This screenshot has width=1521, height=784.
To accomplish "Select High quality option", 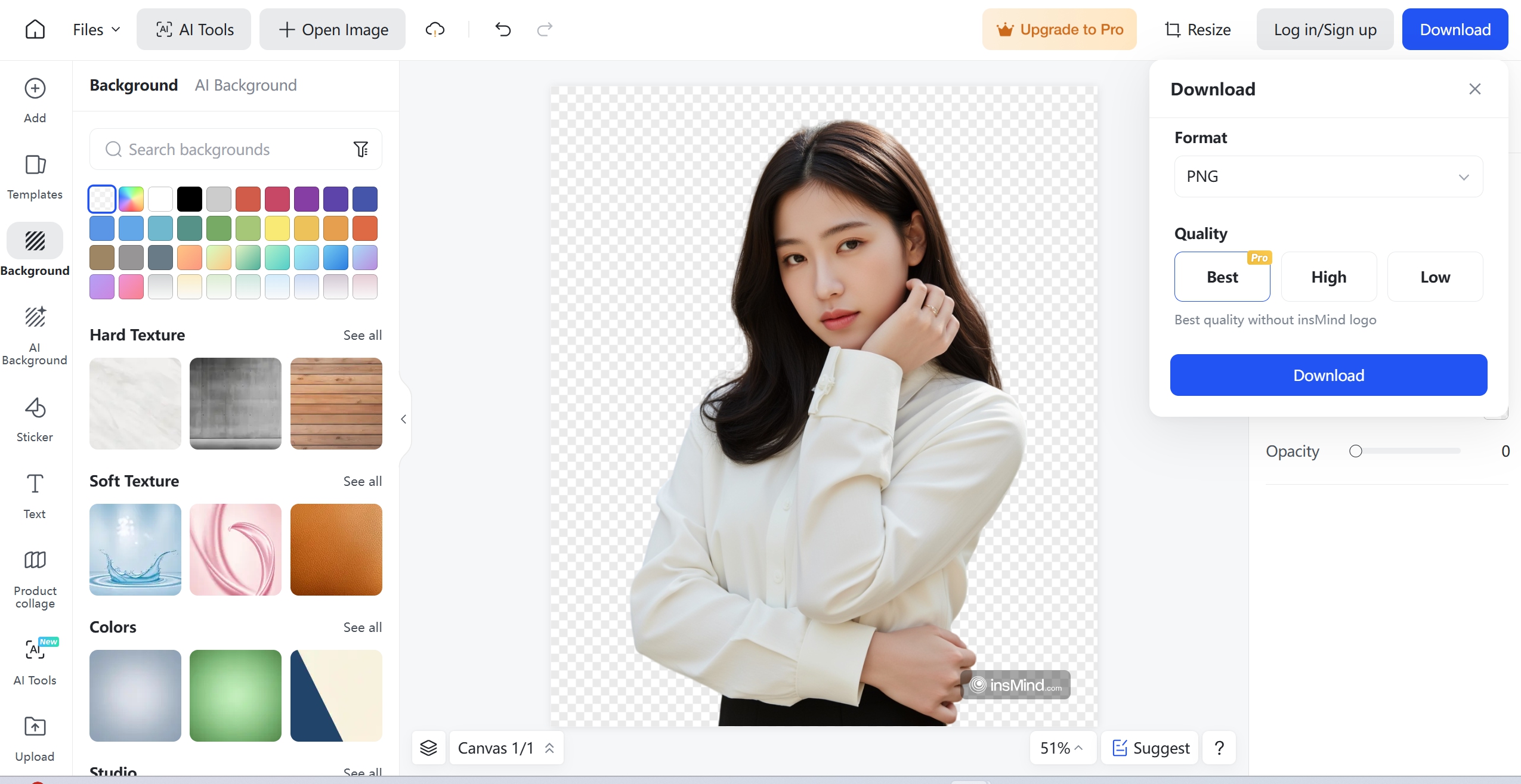I will coord(1328,276).
